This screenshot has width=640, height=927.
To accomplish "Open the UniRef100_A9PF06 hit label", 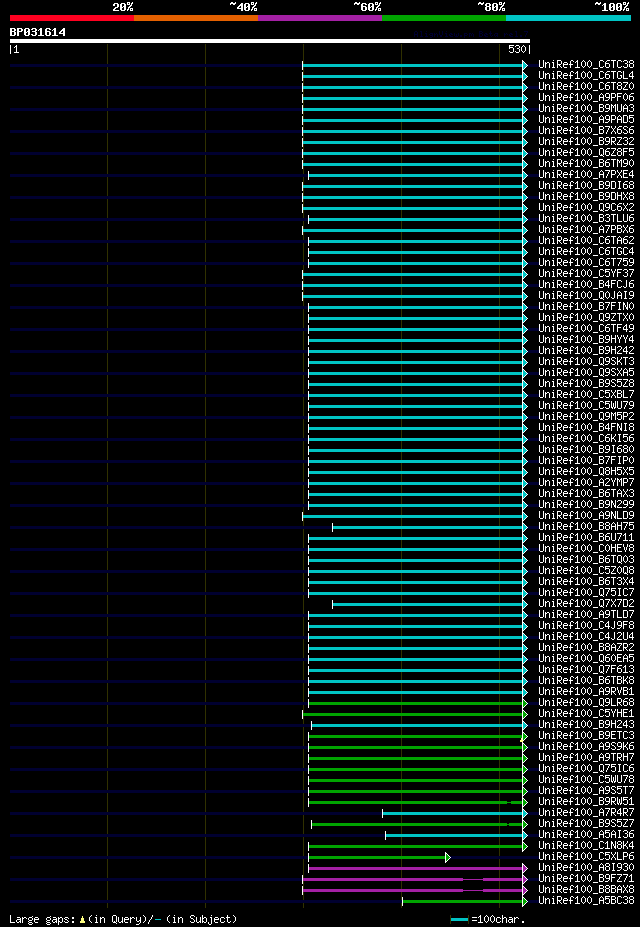I will pyautogui.click(x=586, y=98).
